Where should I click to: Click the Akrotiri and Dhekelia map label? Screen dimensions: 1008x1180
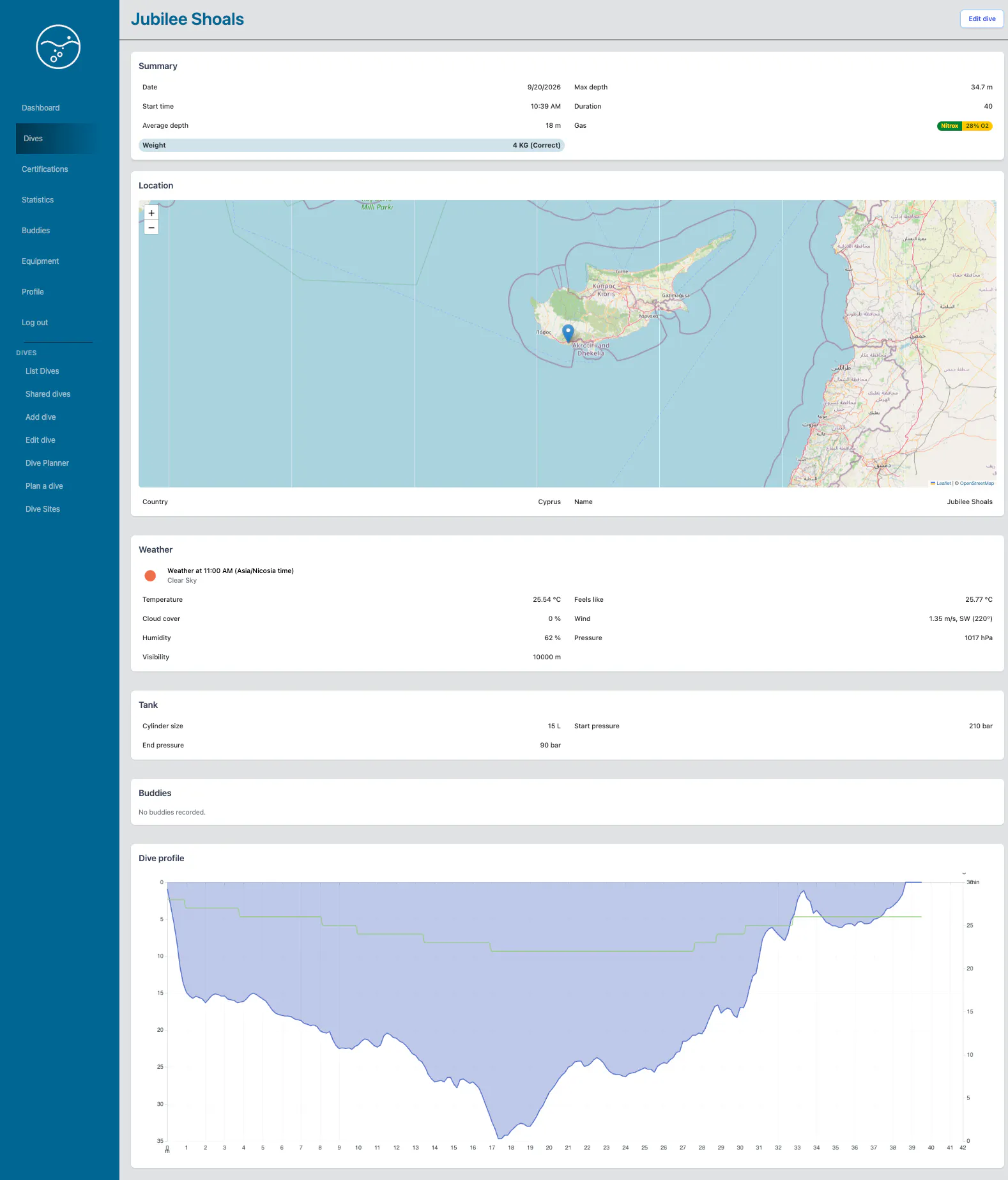(591, 349)
